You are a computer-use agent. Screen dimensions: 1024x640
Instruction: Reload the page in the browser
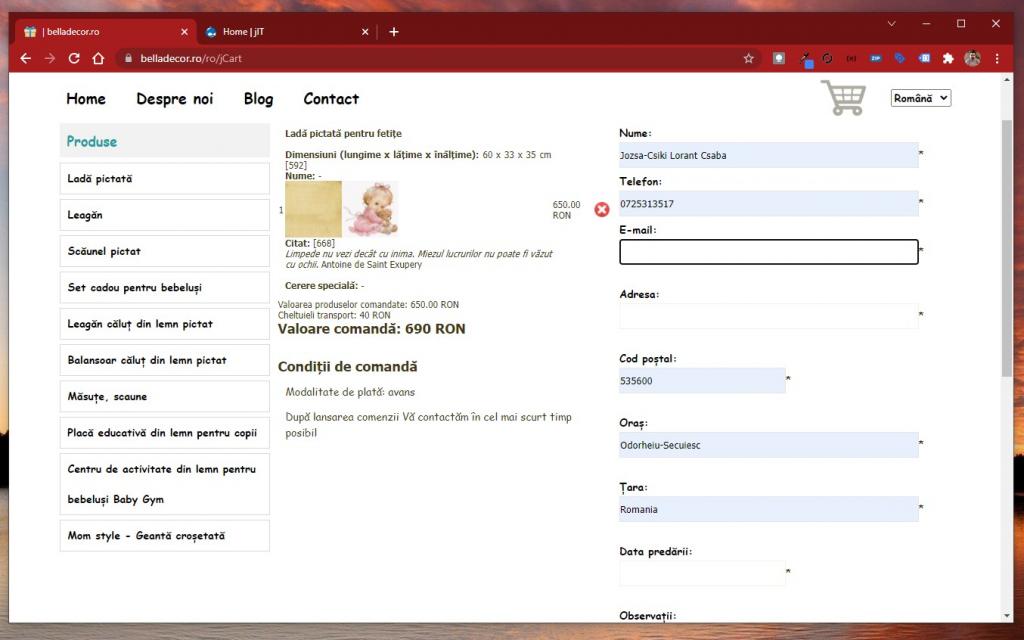[x=74, y=59]
